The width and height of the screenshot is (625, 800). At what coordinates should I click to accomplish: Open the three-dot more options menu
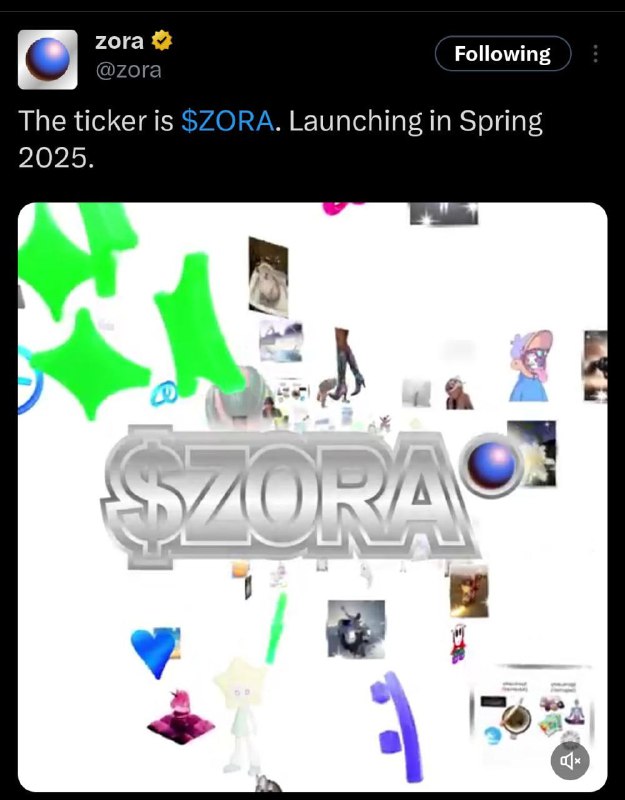point(595,54)
